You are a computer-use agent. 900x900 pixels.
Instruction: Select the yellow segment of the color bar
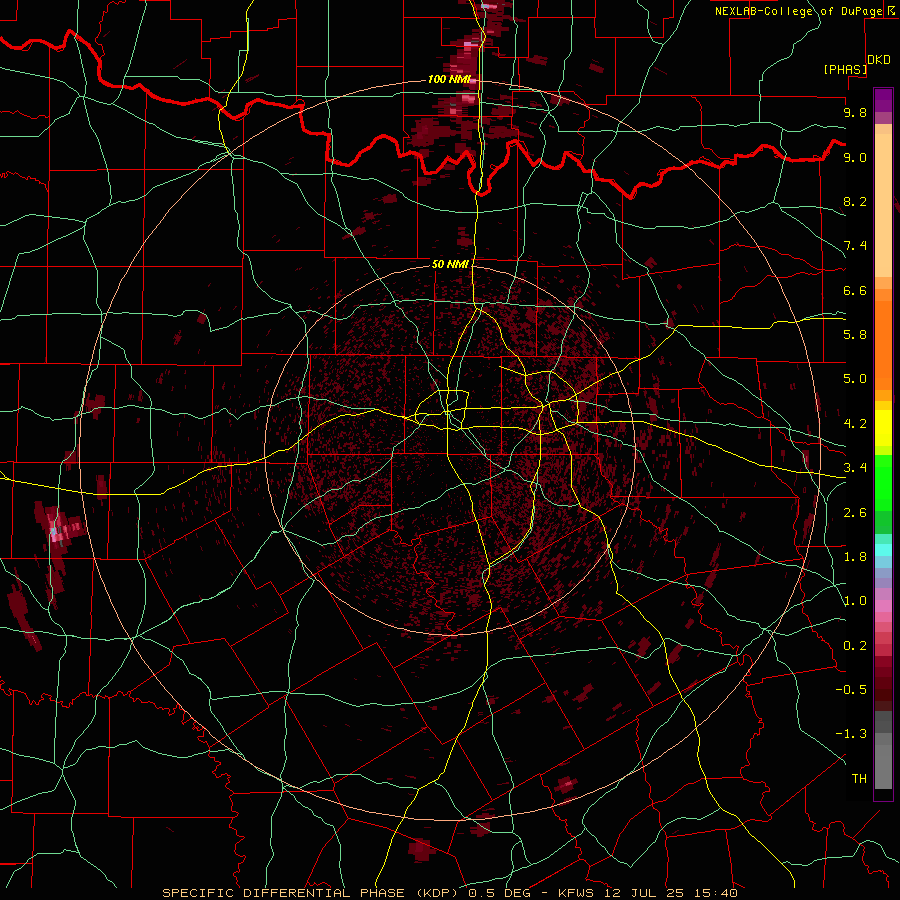click(x=883, y=428)
